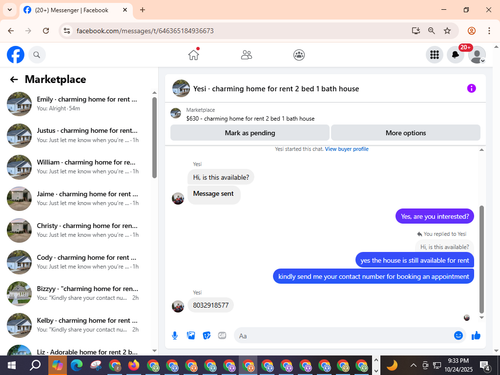
Task: Open the Chrome tab search chevron
Action: tap(10, 10)
